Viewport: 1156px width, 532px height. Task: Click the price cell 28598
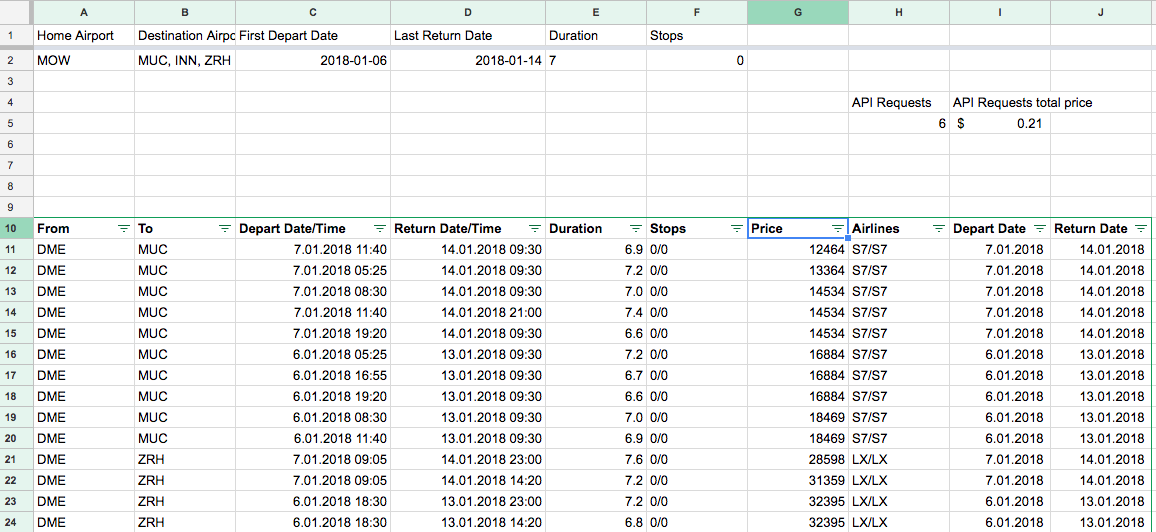tap(798, 459)
